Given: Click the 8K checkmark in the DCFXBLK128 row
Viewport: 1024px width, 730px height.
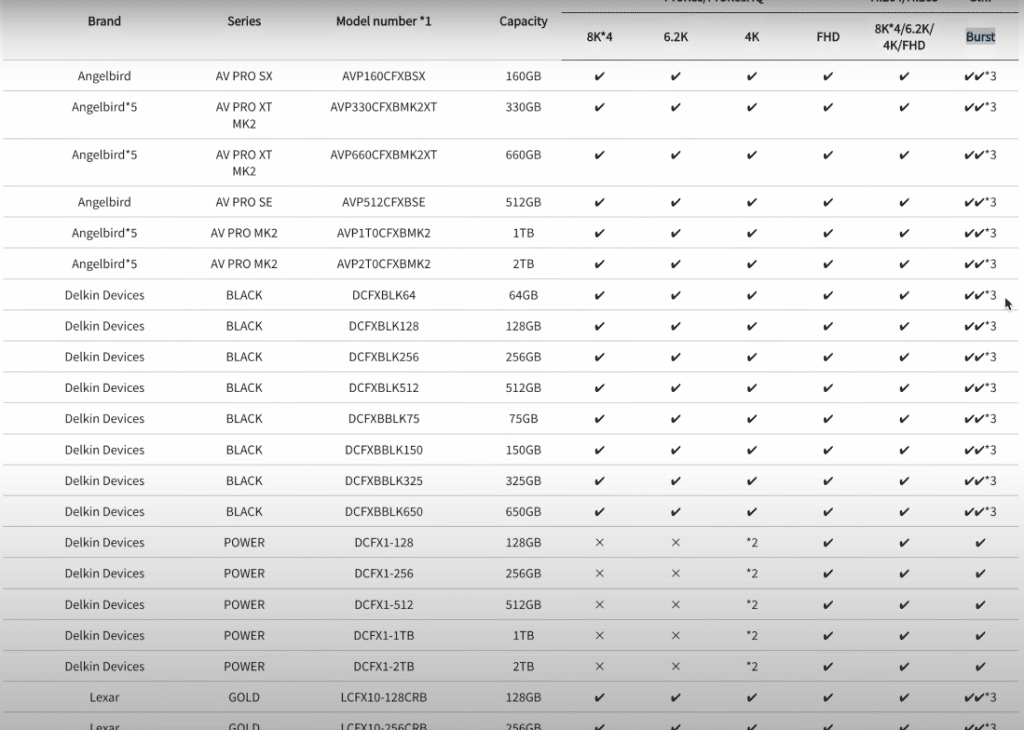Looking at the screenshot, I should pyautogui.click(x=600, y=326).
